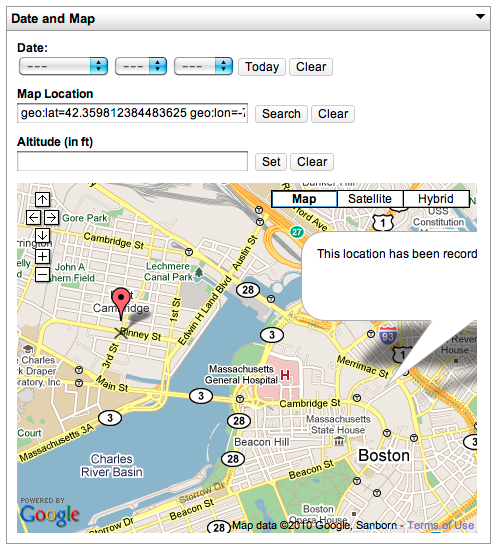Open the third date dropdown
Image resolution: width=501 pixels, height=558 pixels.
pos(204,66)
